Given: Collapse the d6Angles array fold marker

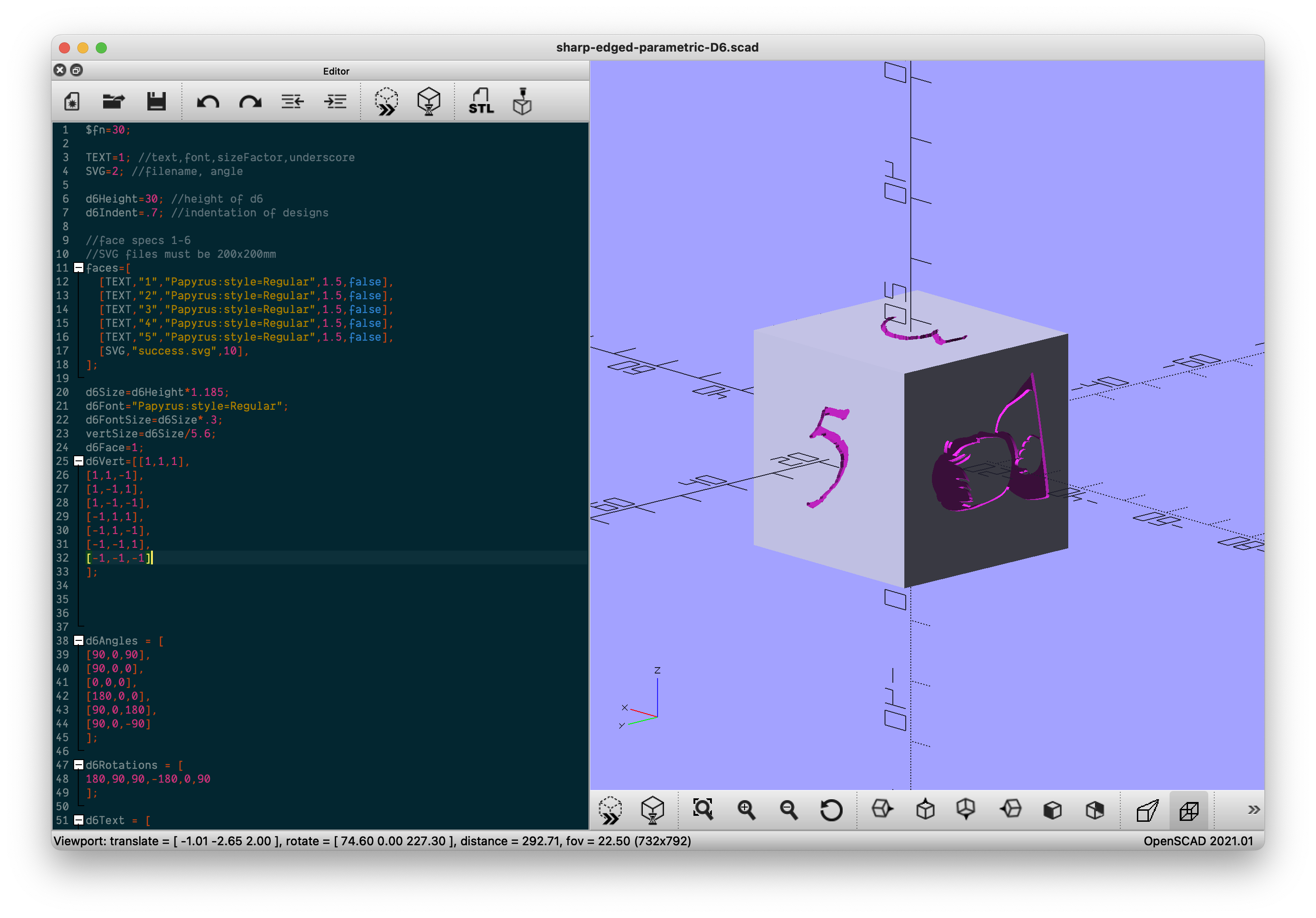Looking at the screenshot, I should (x=79, y=641).
